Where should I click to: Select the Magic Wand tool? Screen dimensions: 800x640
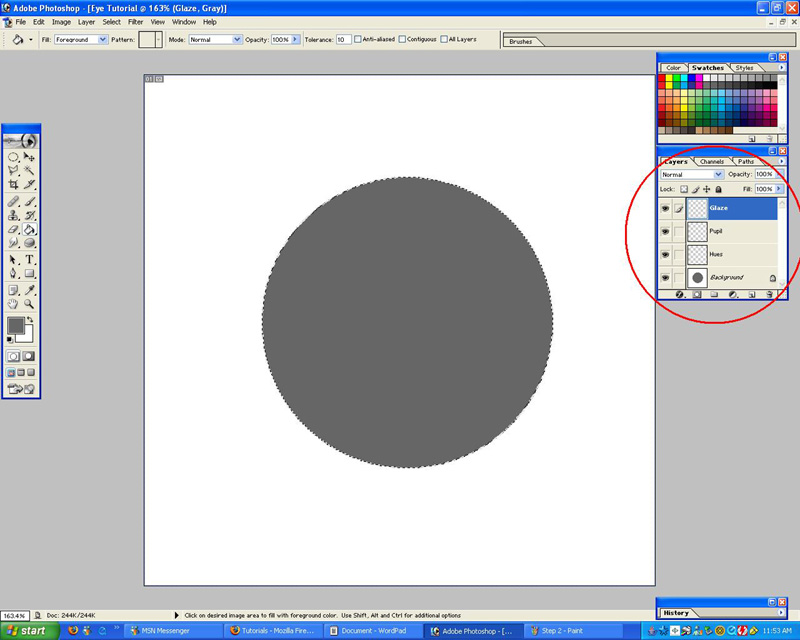pos(30,170)
